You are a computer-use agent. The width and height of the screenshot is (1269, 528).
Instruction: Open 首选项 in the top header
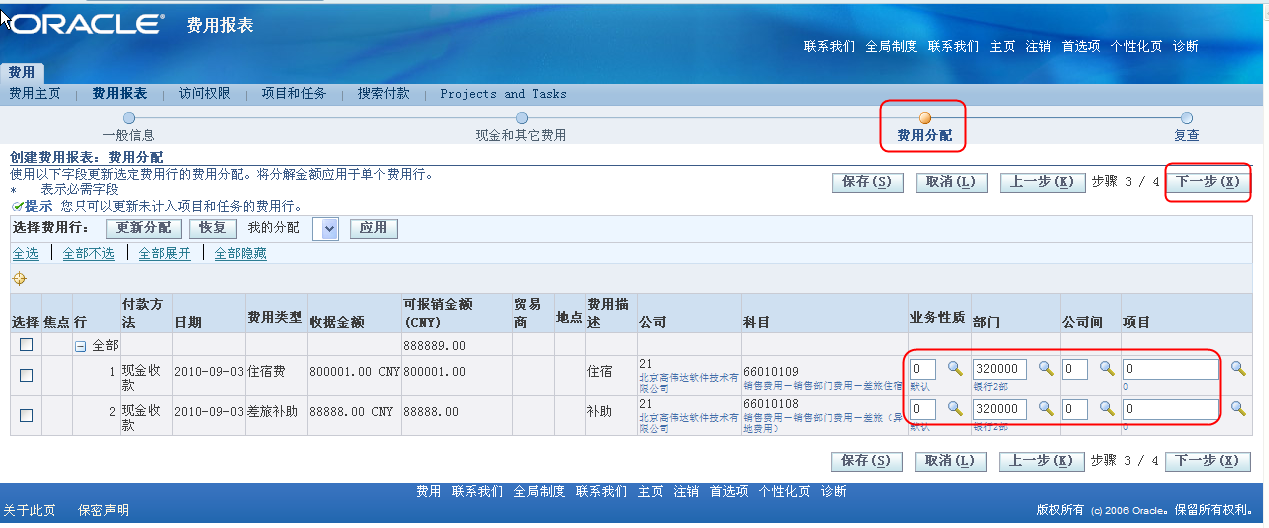pos(1081,46)
